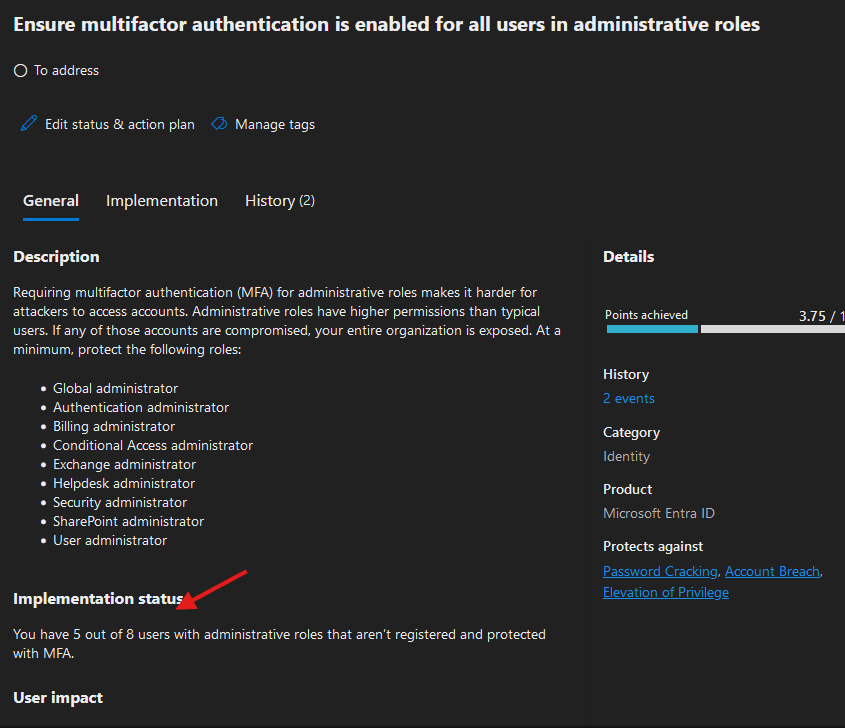
Task: Open the 2 events history link
Action: point(628,398)
